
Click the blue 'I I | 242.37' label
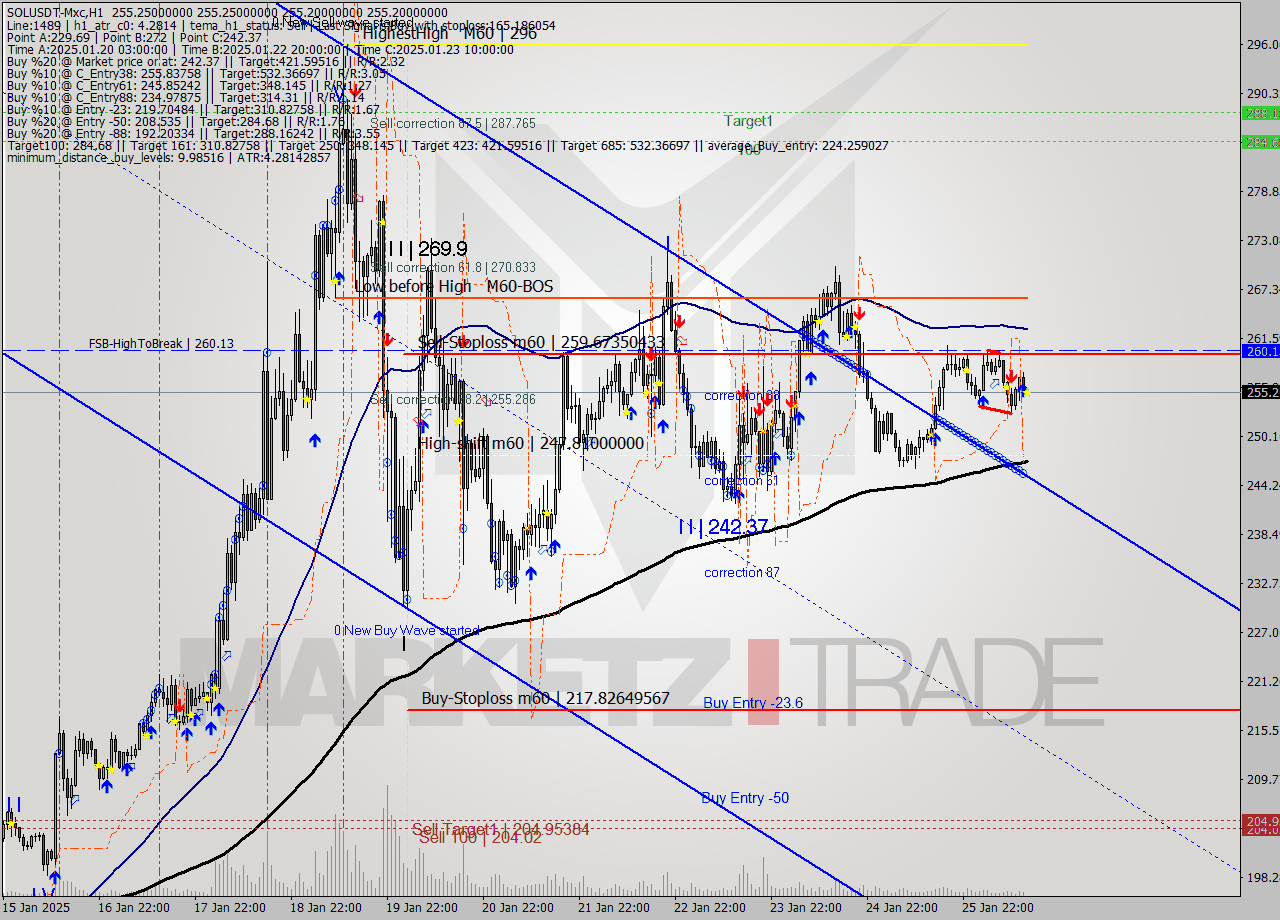pyautogui.click(x=722, y=526)
